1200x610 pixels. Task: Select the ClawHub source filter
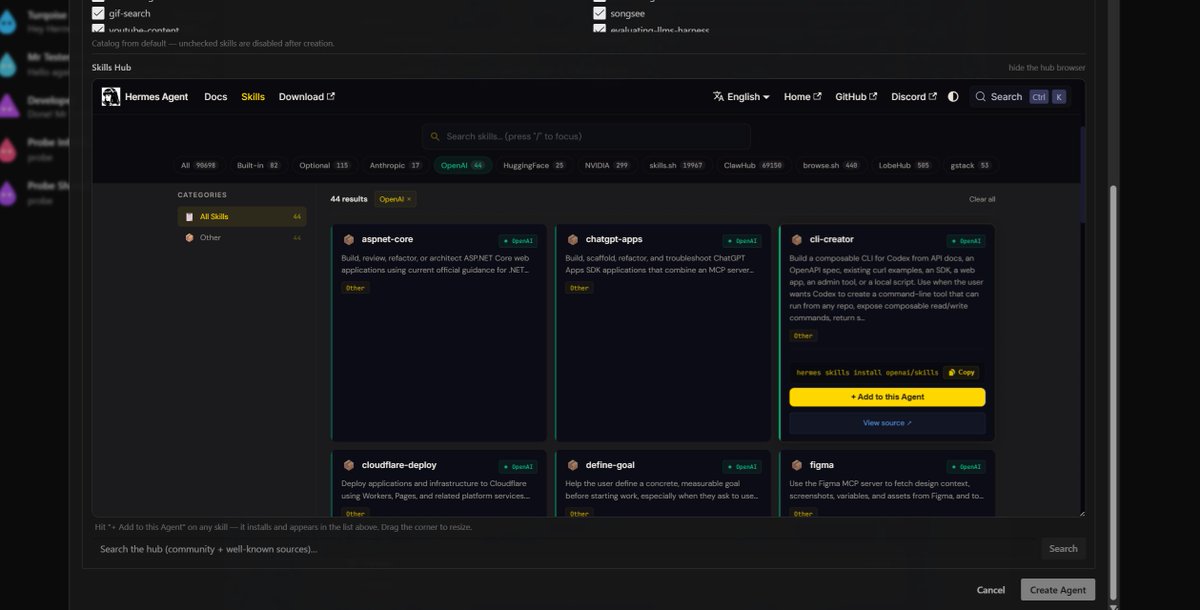point(753,165)
